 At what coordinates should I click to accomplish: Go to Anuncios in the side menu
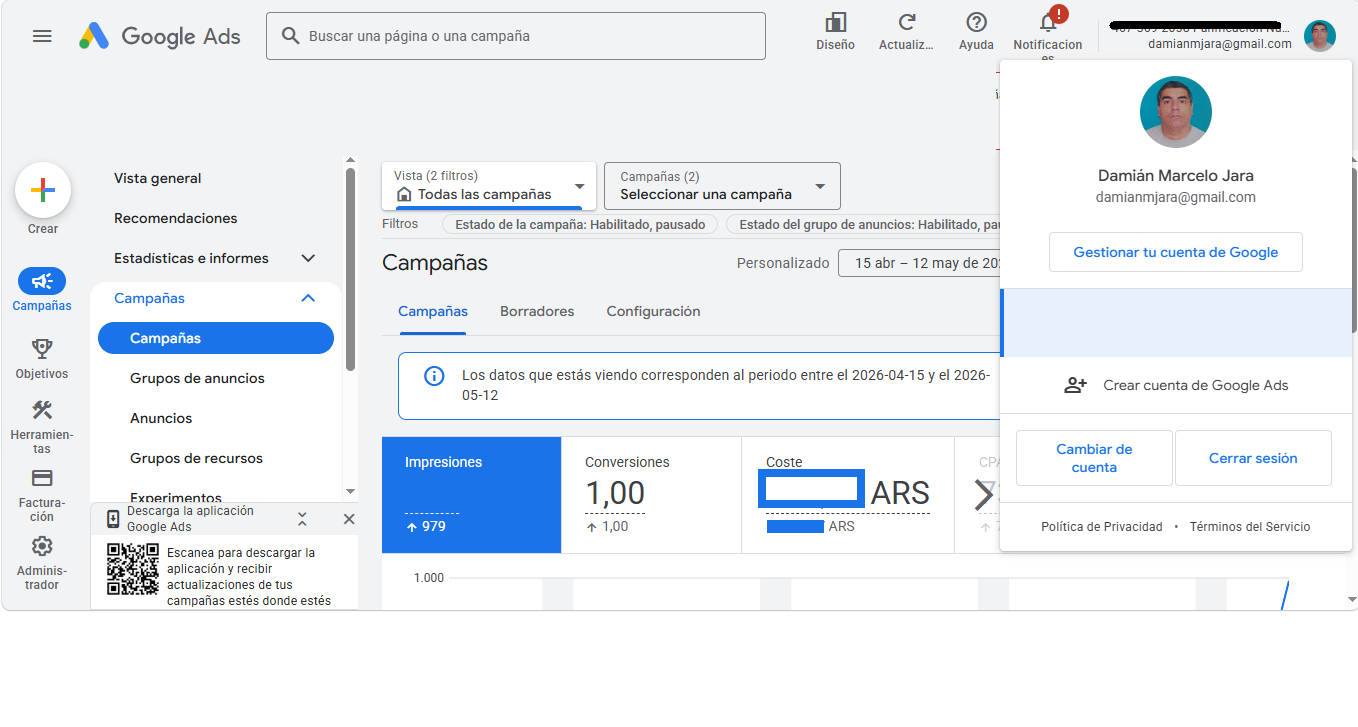(161, 418)
